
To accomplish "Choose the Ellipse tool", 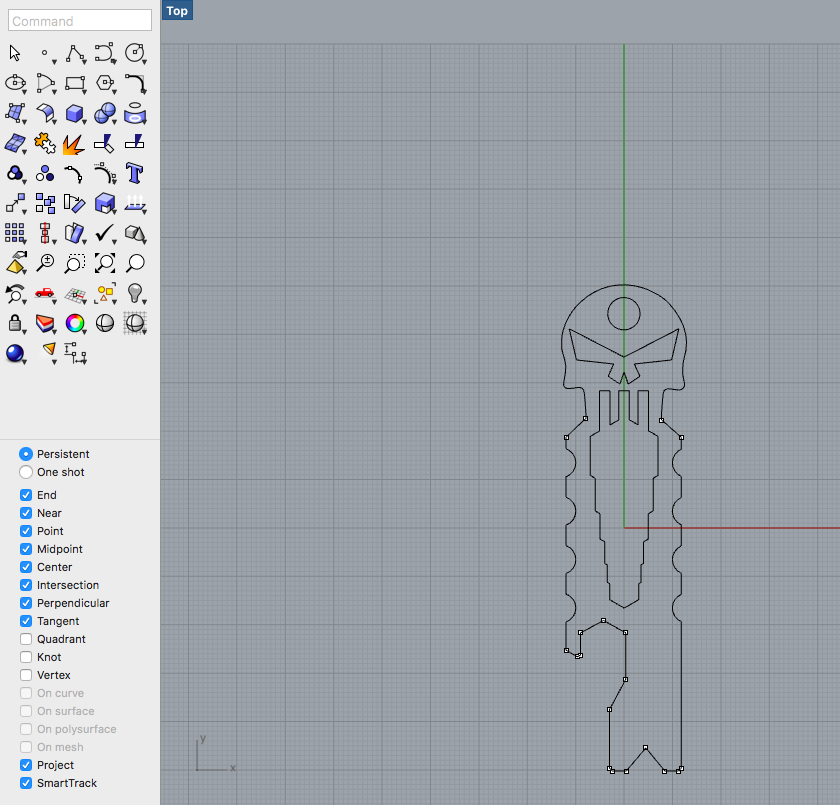I will click(x=15, y=83).
